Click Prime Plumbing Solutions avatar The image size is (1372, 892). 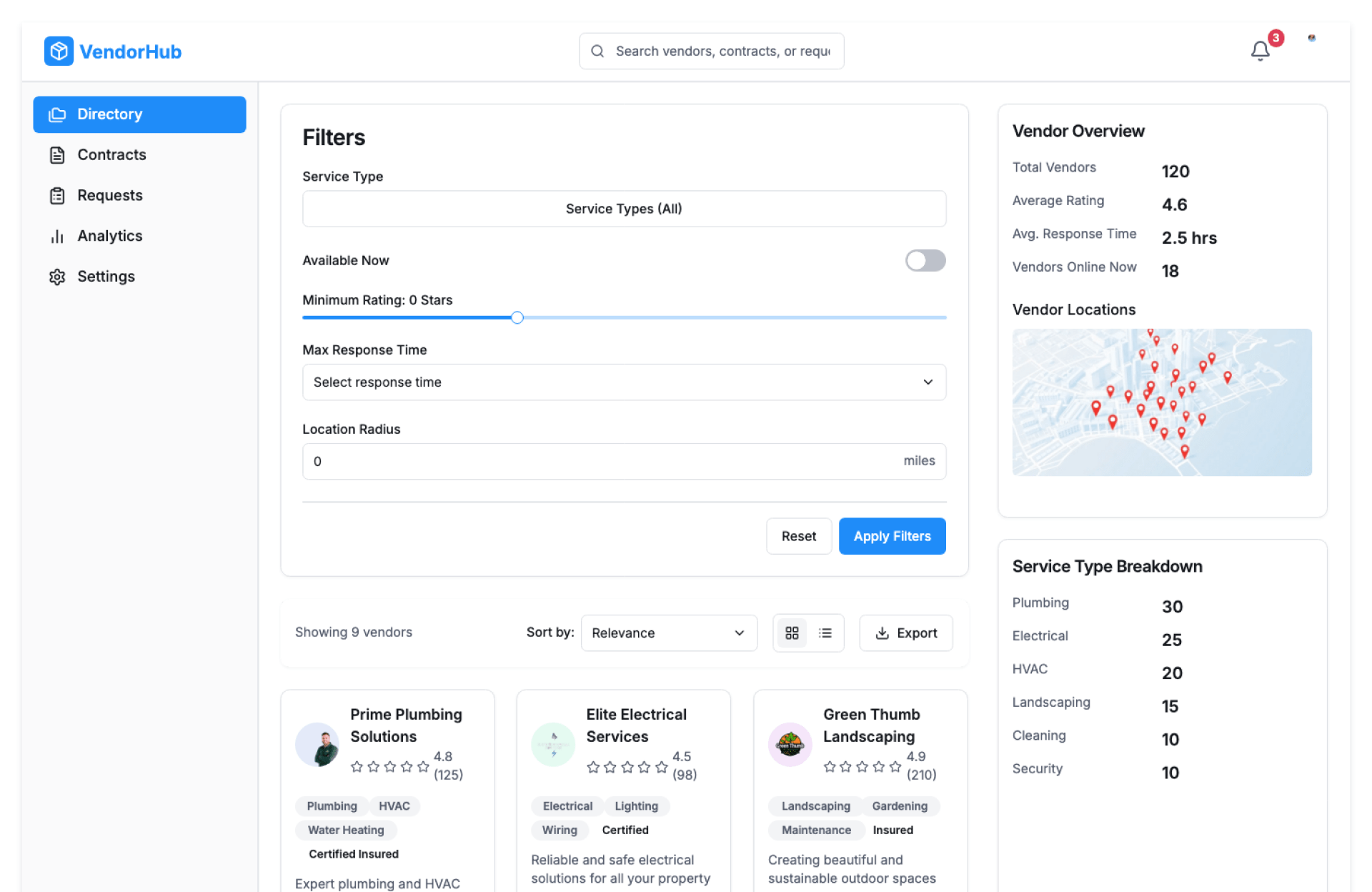coord(317,745)
